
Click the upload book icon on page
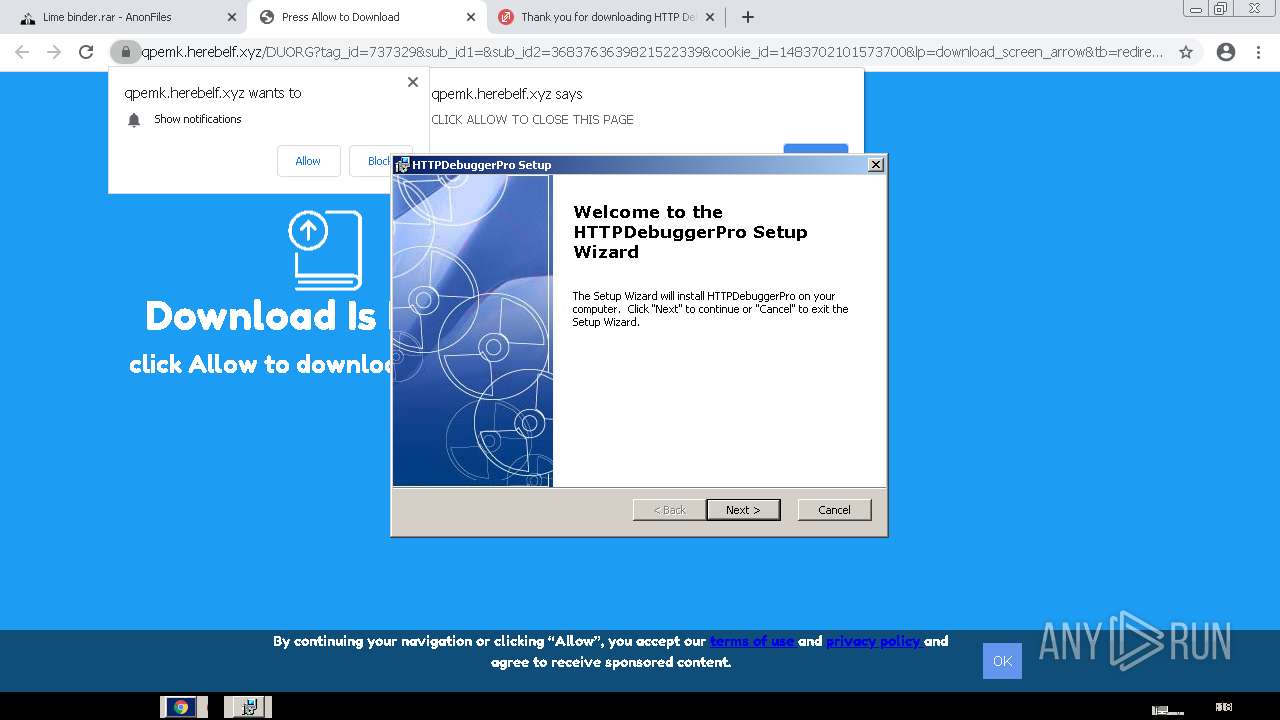point(325,250)
